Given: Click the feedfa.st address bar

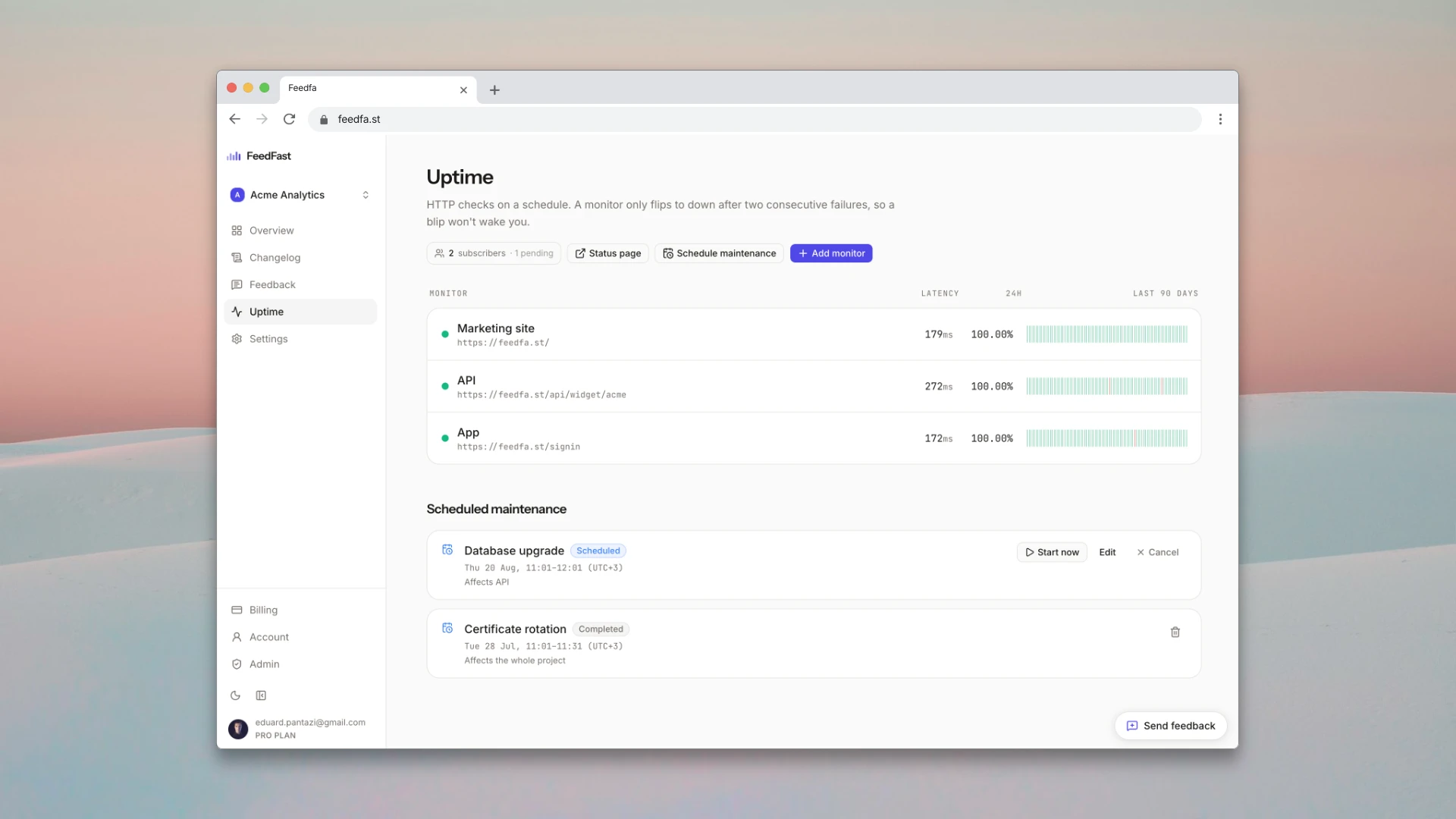Looking at the screenshot, I should pyautogui.click(x=755, y=119).
